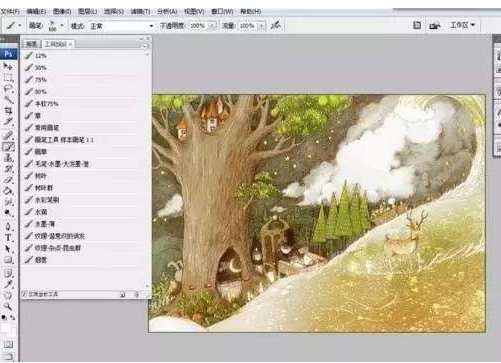This screenshot has height=363, width=501.
Task: Select the Move tool
Action: coord(8,66)
